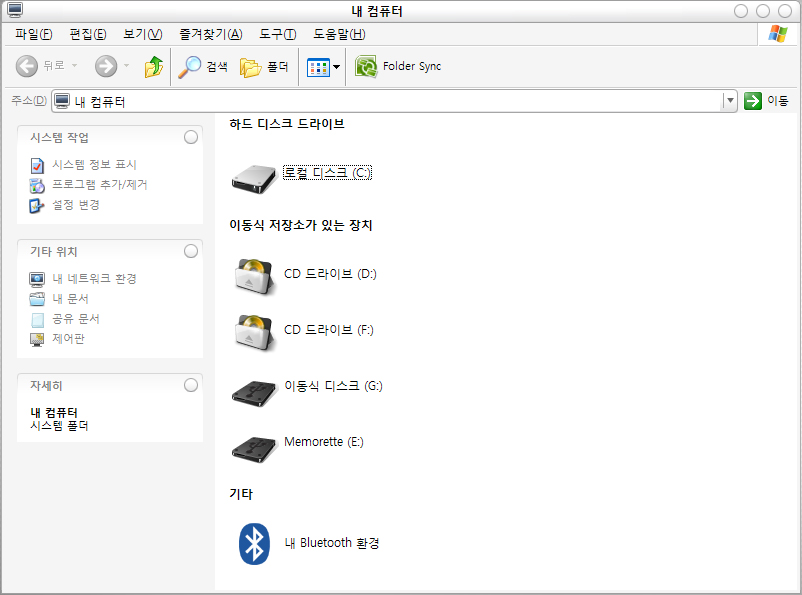Screen dimensions: 802x595
Task: Collapse the 시스템 작업 panel
Action: [191, 137]
